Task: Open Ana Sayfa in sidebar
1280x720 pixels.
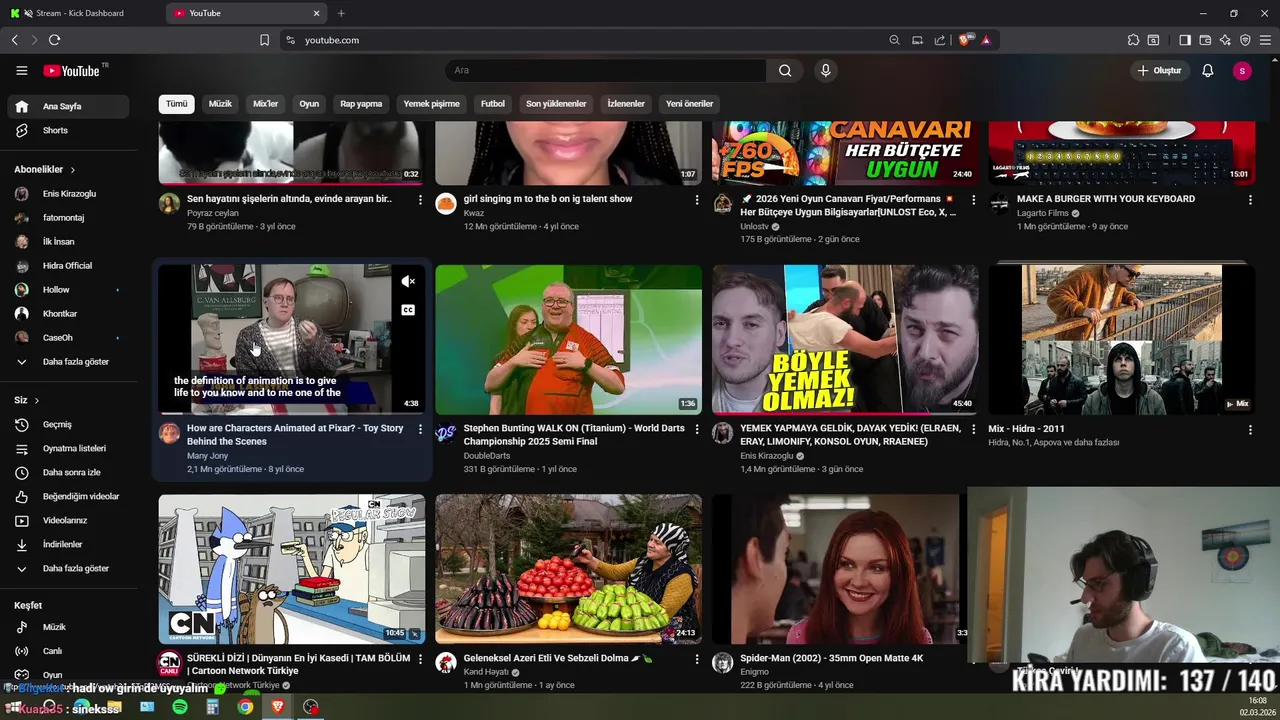Action: (x=68, y=106)
